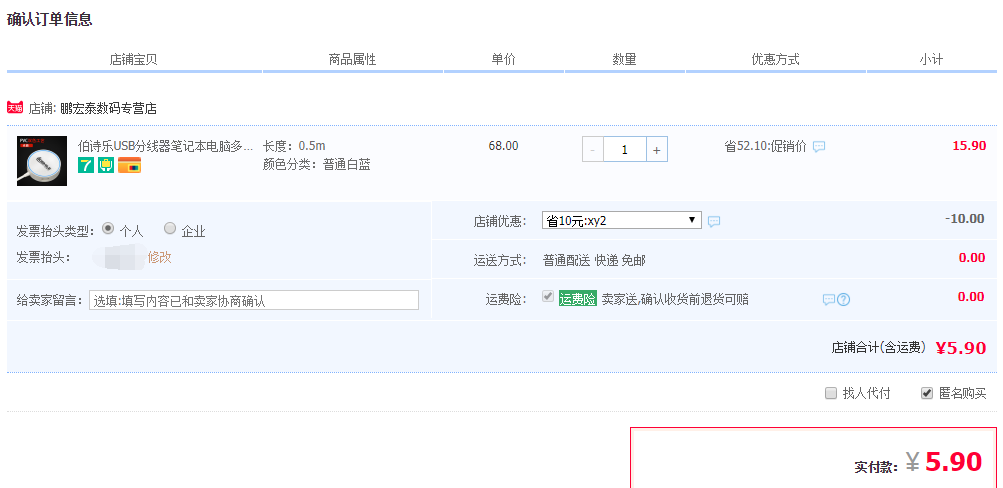Image resolution: width=1003 pixels, height=488 pixels.
Task: Select the 个人 invoice type radio button
Action: pyautogui.click(x=108, y=228)
